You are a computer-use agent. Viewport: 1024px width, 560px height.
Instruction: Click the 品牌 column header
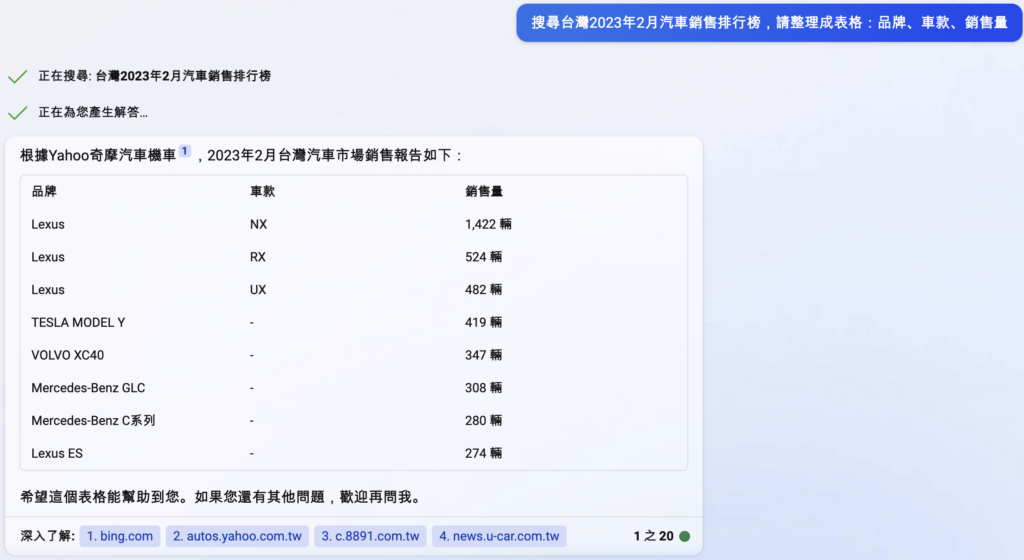click(44, 191)
